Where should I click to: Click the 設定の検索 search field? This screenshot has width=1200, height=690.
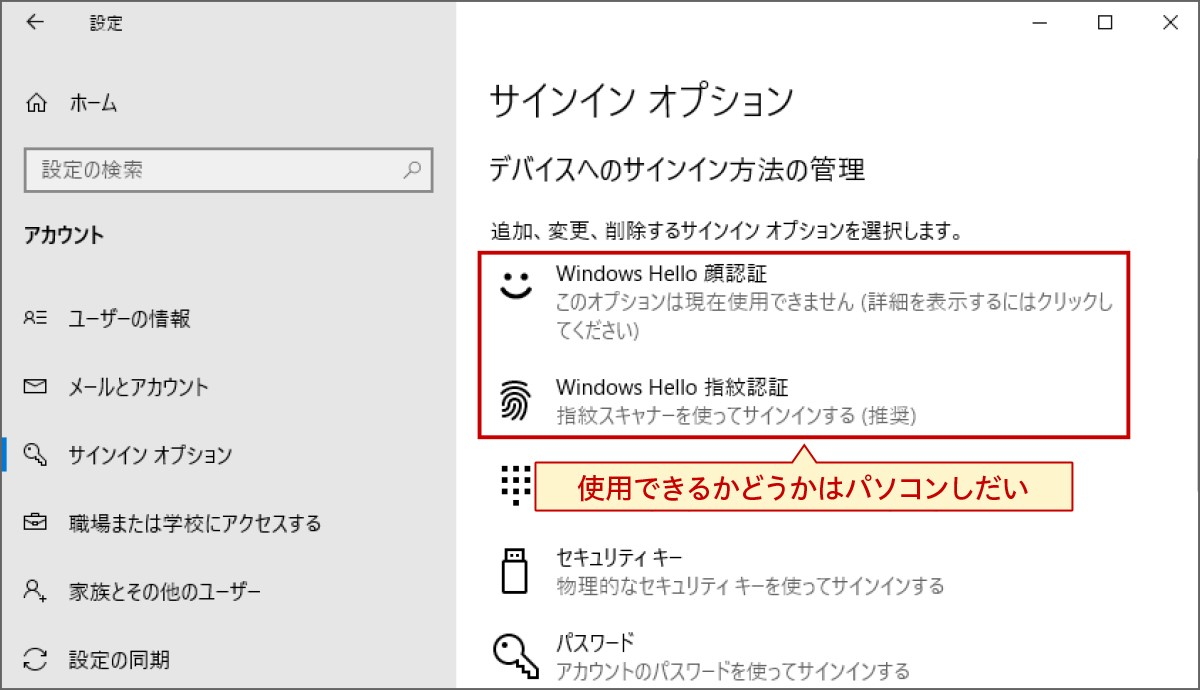tap(228, 170)
